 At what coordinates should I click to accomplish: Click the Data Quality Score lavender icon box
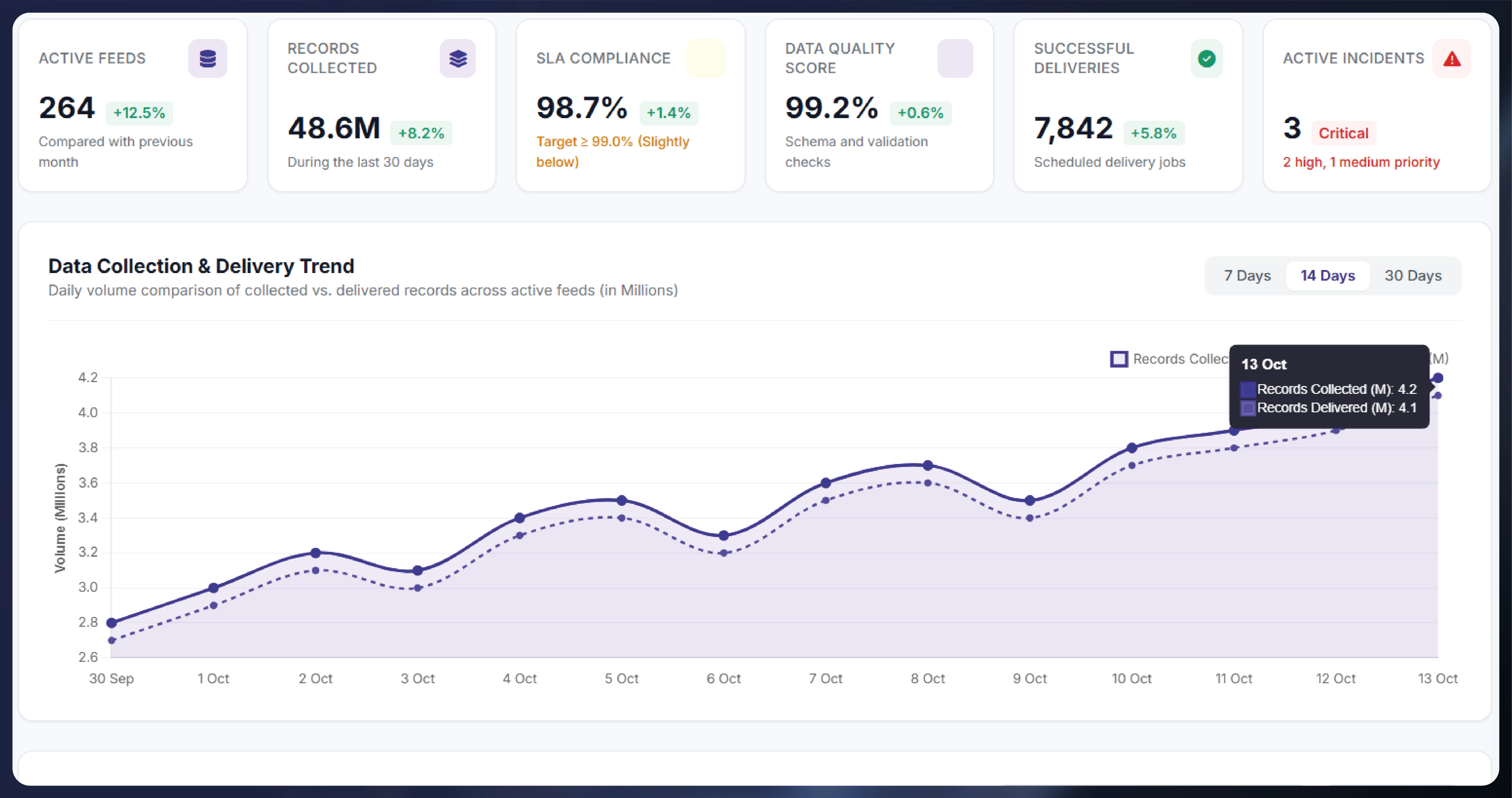[x=955, y=58]
